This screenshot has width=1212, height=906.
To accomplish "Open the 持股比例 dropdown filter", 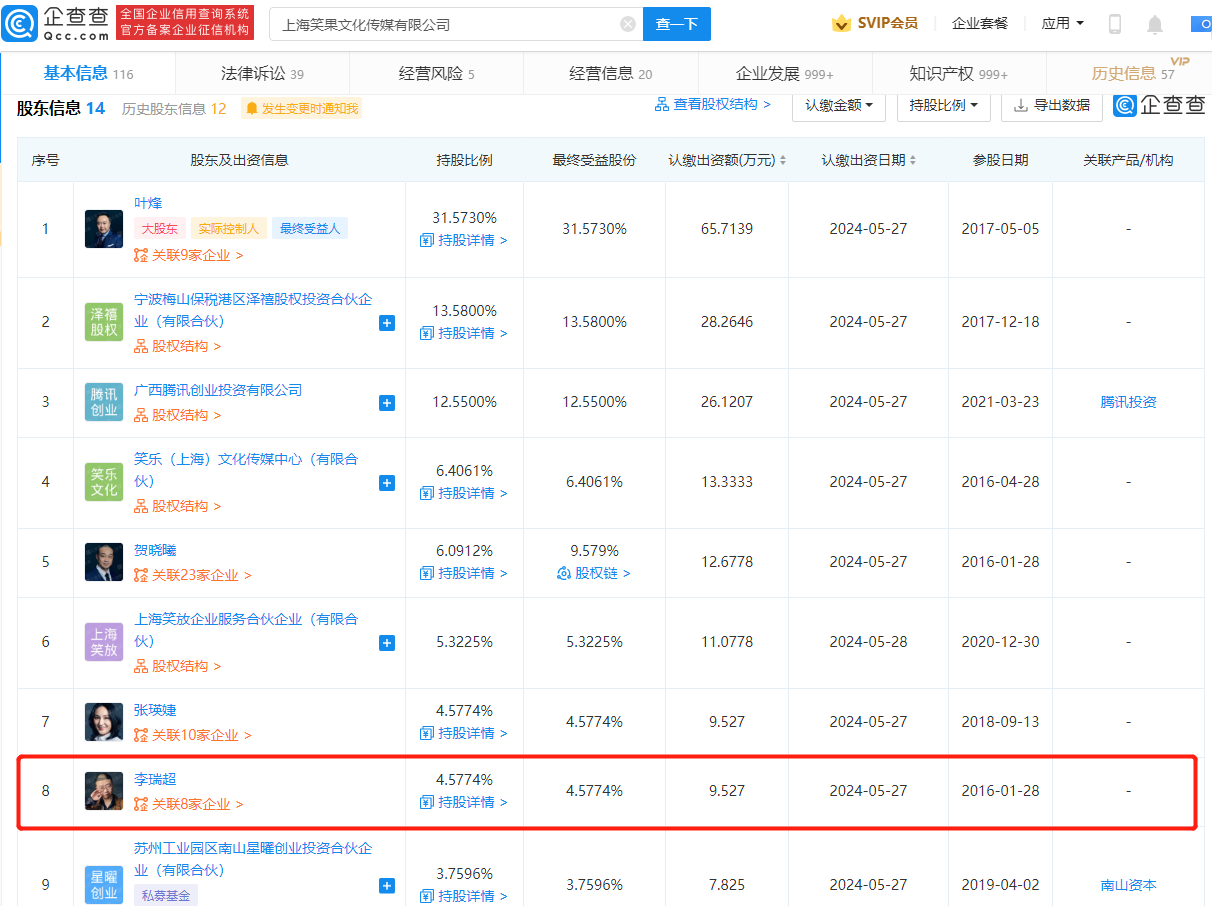I will click(x=943, y=105).
